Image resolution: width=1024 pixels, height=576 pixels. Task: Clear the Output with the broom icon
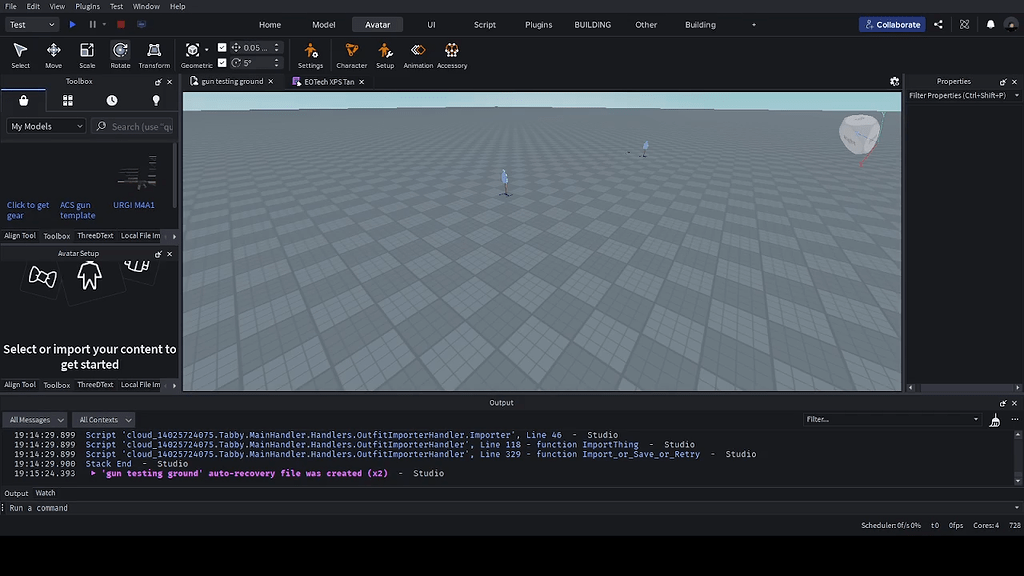pyautogui.click(x=995, y=420)
